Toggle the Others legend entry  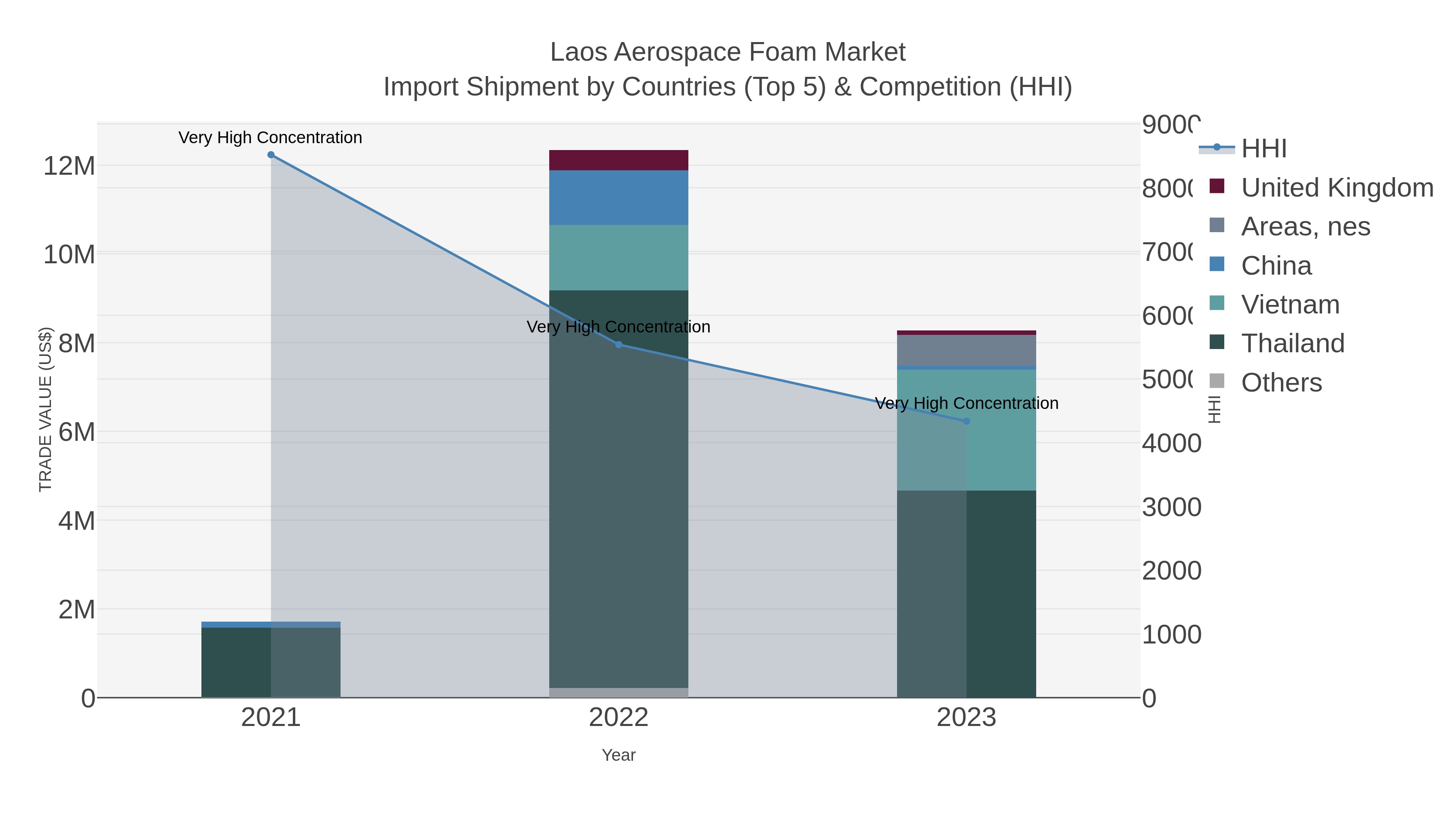point(1265,383)
